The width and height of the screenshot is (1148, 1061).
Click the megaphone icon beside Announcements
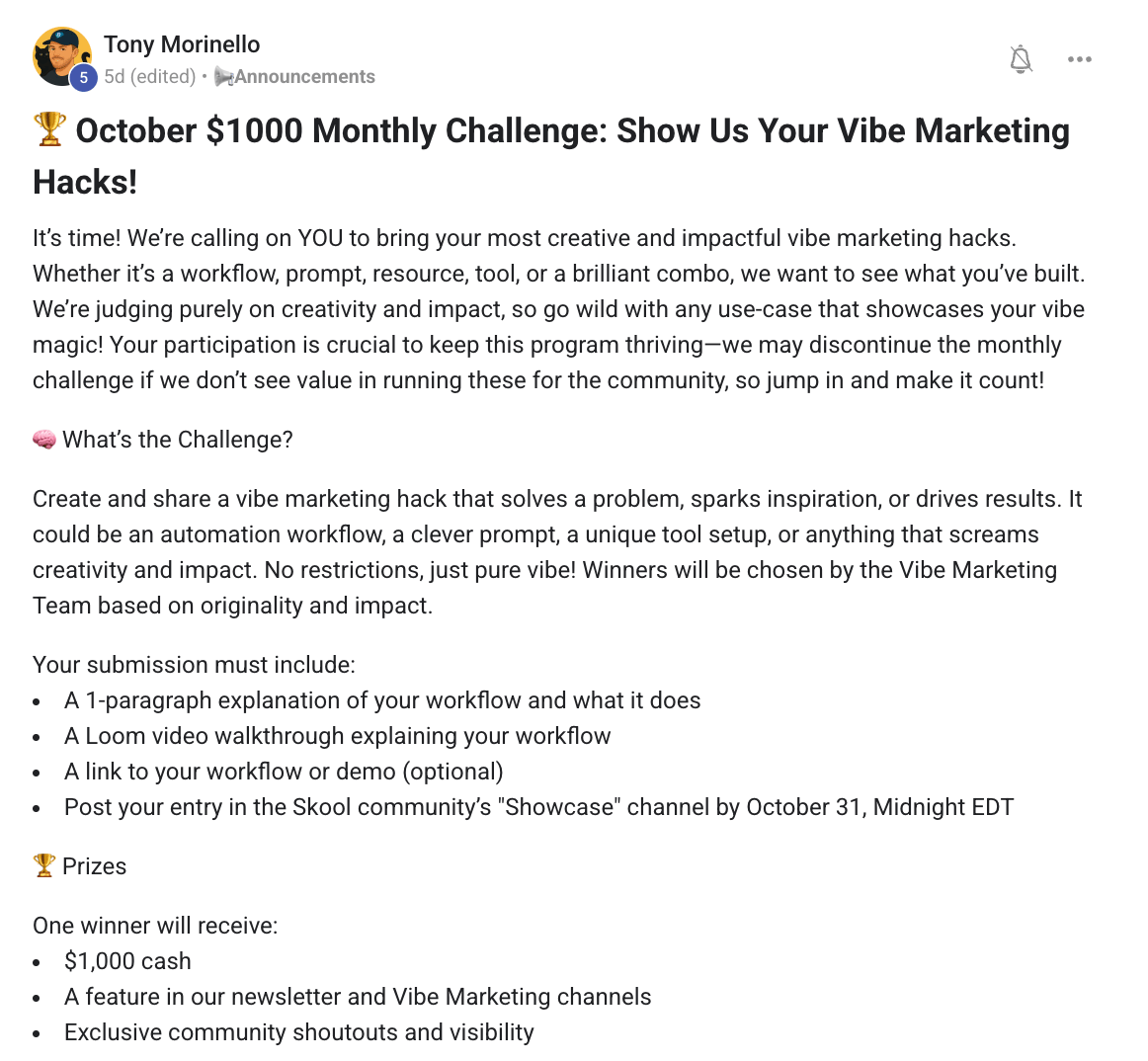click(x=223, y=76)
